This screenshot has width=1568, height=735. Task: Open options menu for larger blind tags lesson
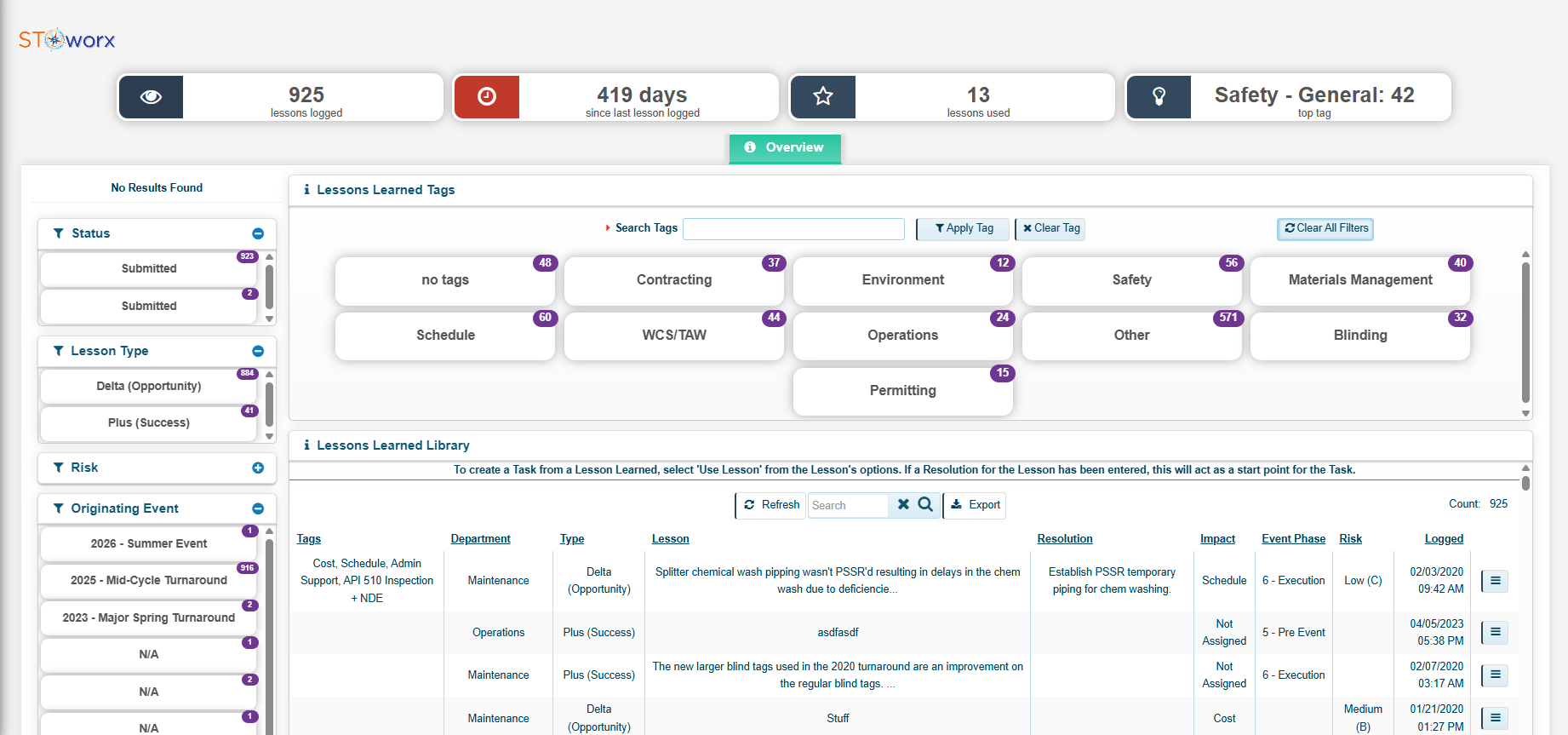pyautogui.click(x=1495, y=675)
